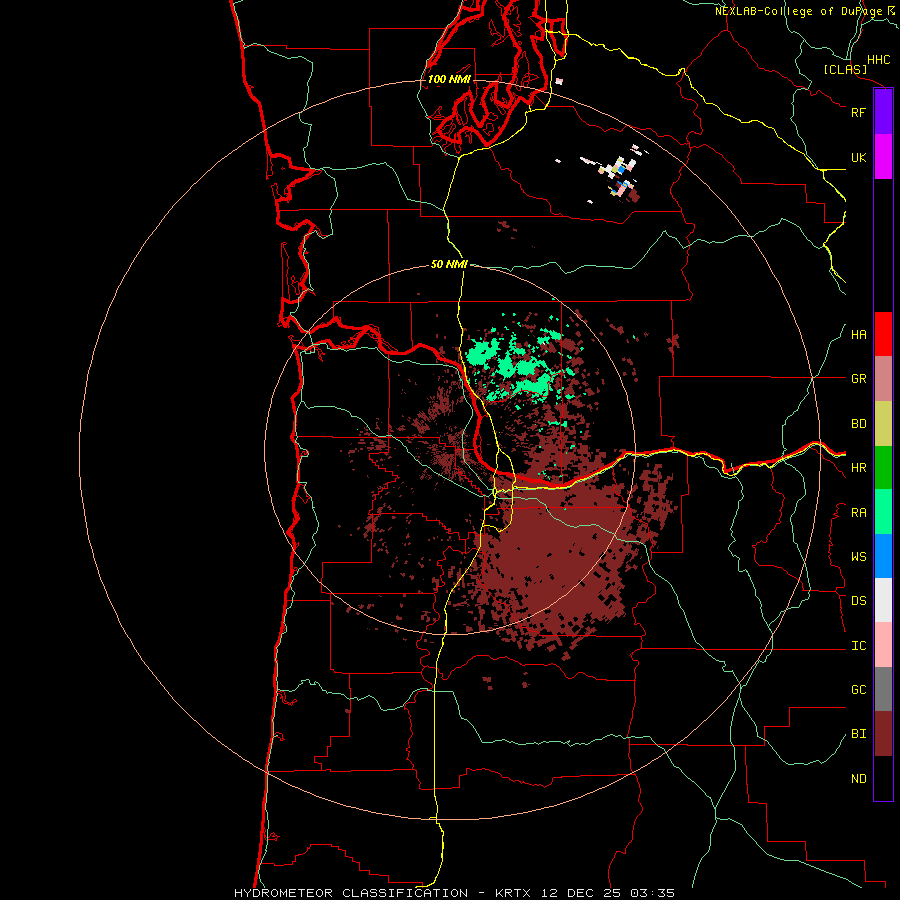Click the BD legend label

858,424
